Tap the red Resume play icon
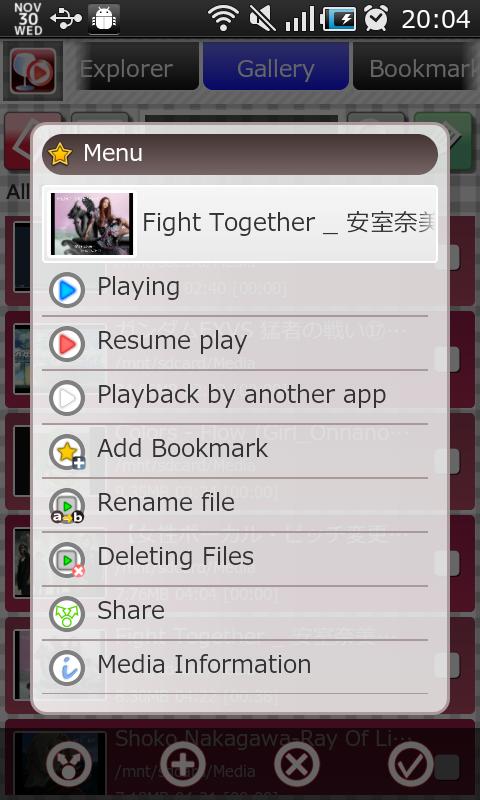This screenshot has width=480, height=800. [67, 344]
